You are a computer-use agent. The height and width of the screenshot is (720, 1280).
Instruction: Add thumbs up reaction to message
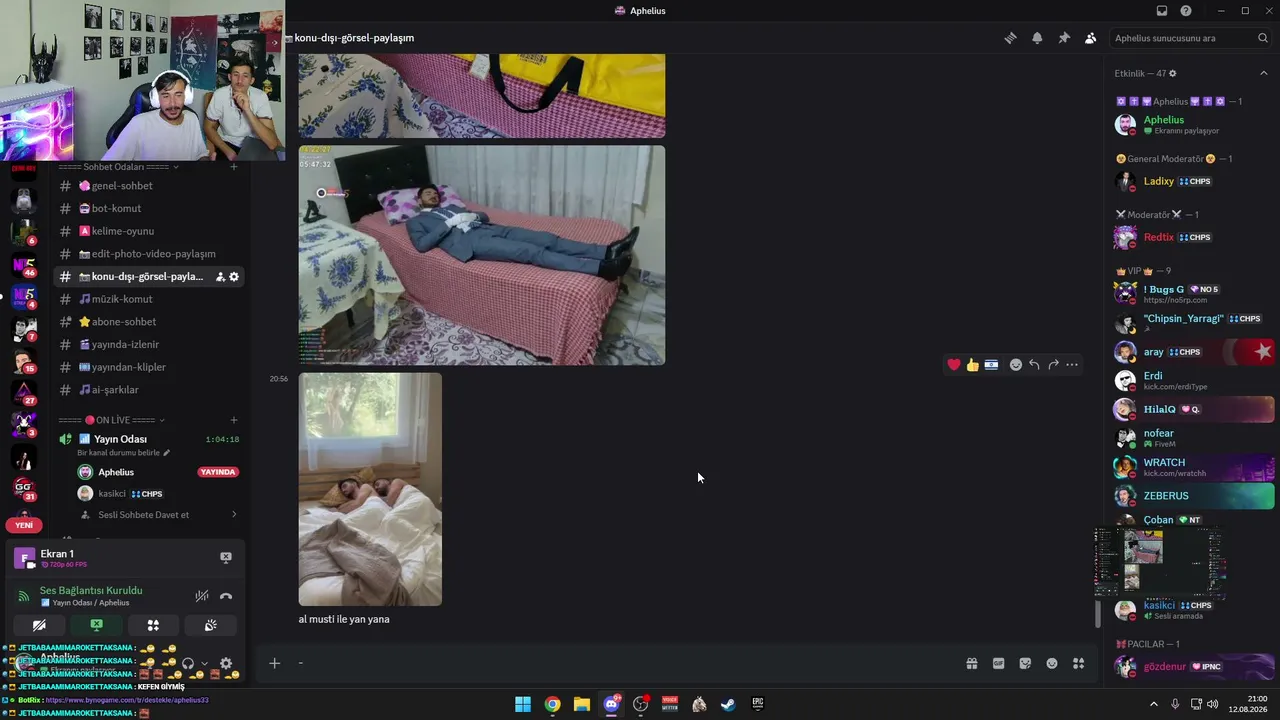tap(972, 365)
